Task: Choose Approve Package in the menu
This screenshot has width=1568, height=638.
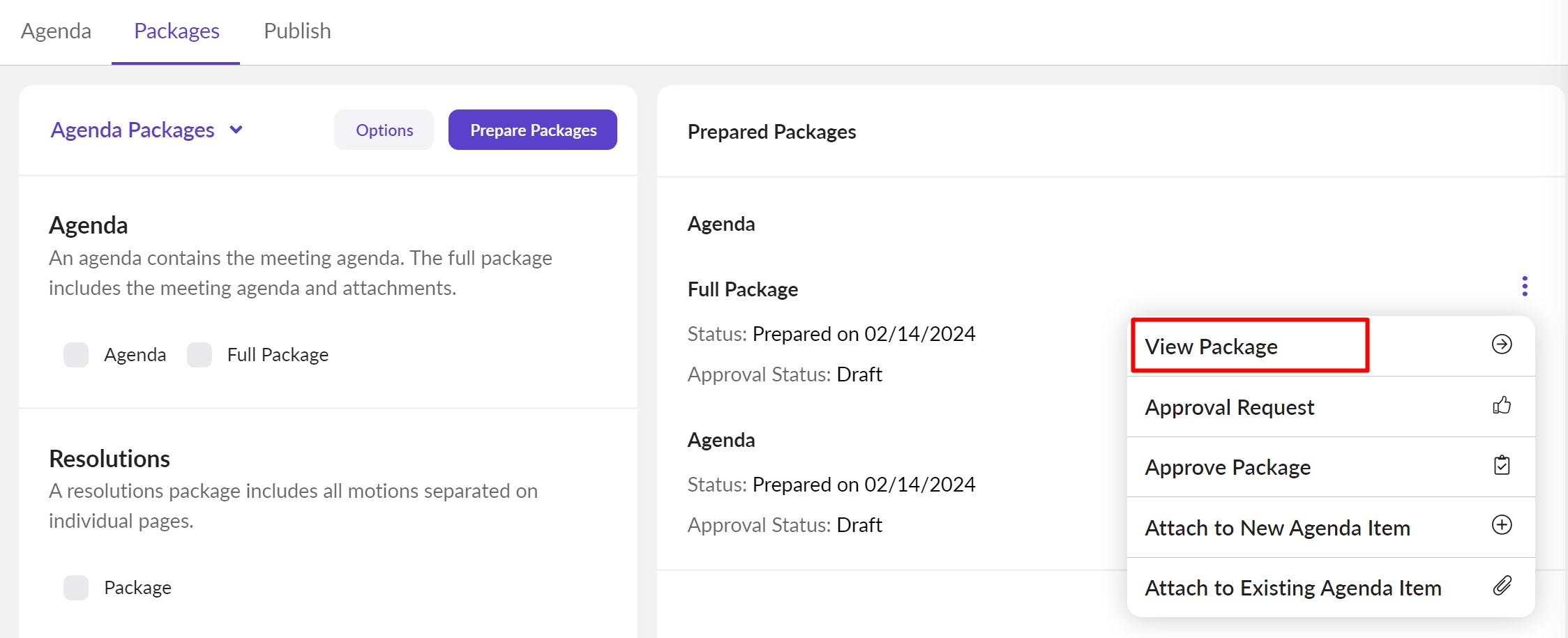Action: [x=1228, y=467]
